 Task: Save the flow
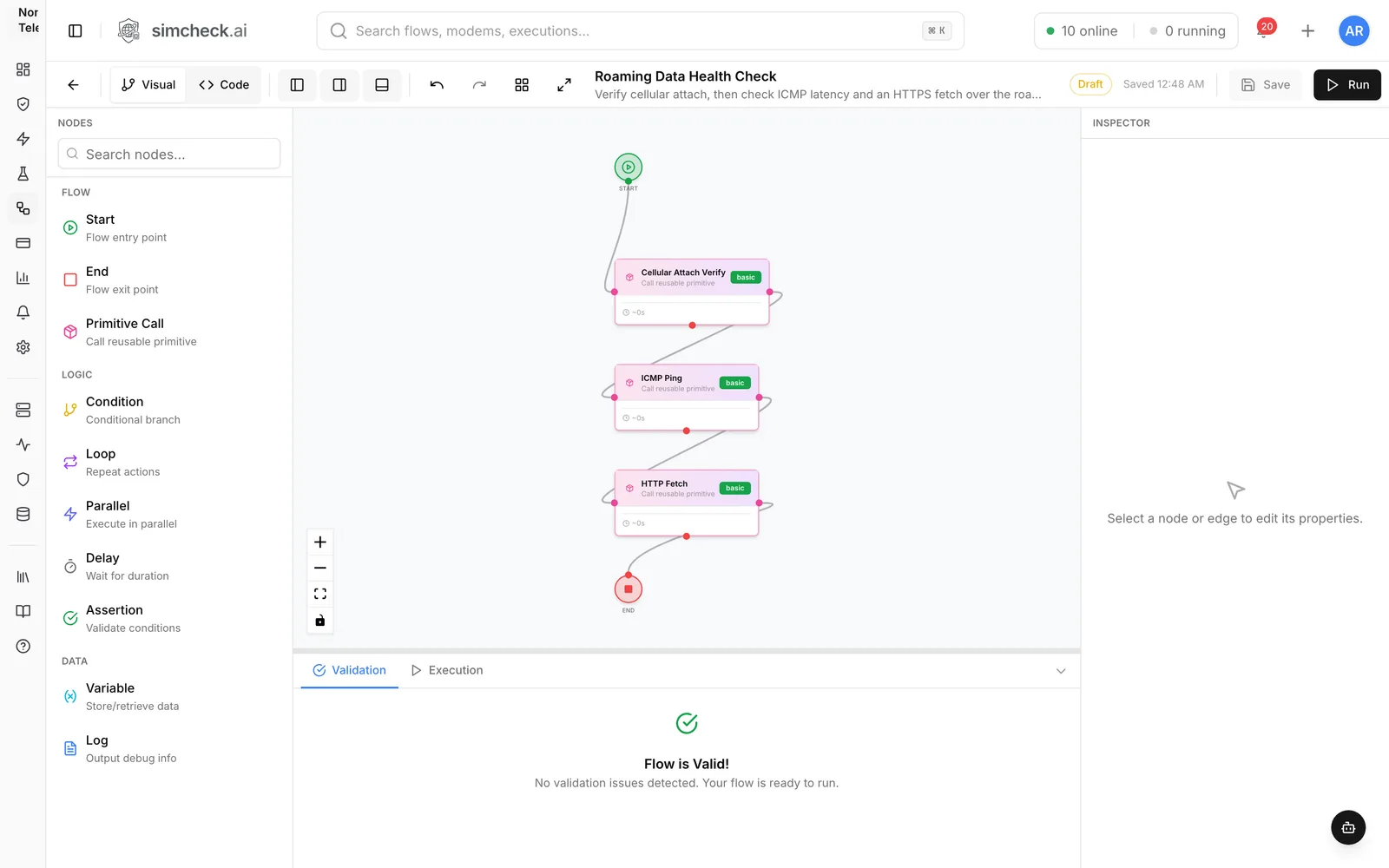pos(1265,85)
